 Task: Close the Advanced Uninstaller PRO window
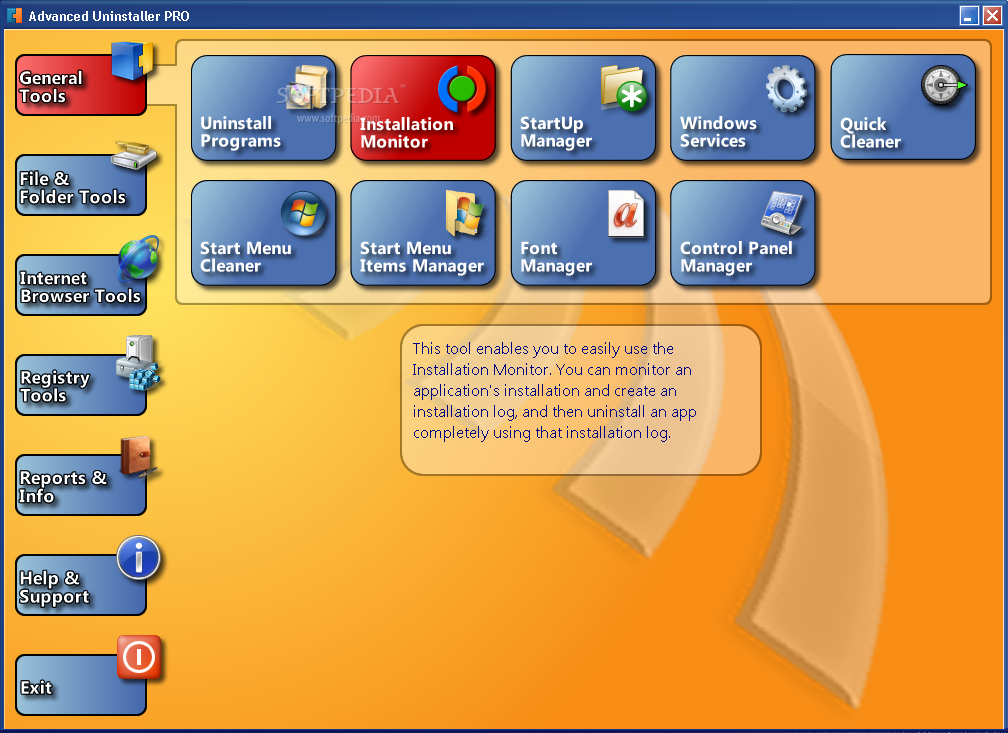[x=992, y=15]
